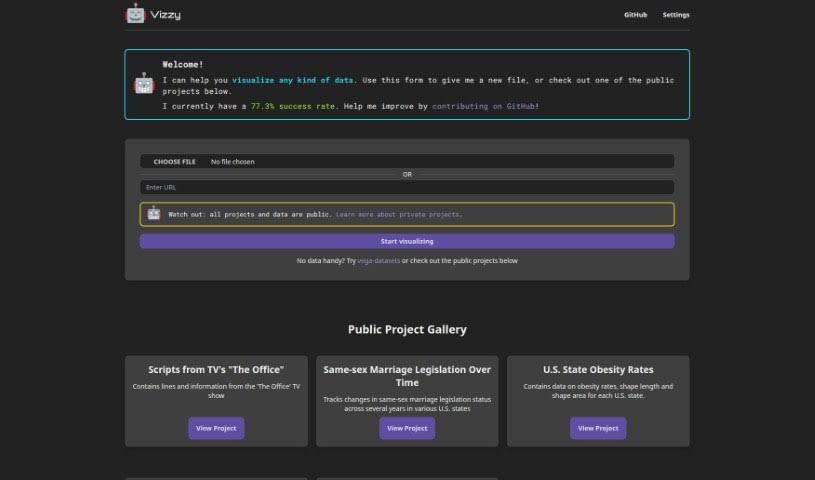
Task: Click the 'Welcome!' heading
Action: click(x=182, y=64)
